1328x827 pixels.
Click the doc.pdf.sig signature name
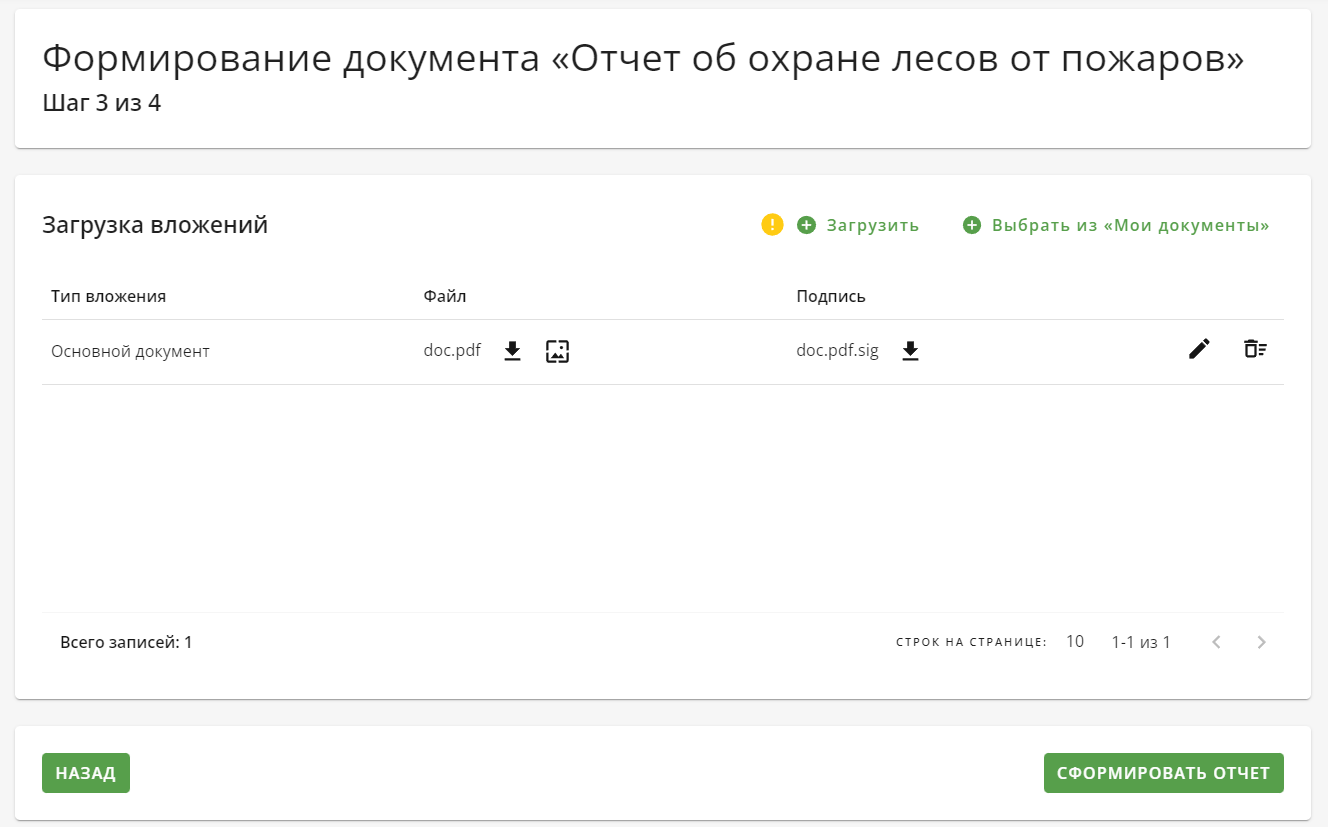point(837,351)
